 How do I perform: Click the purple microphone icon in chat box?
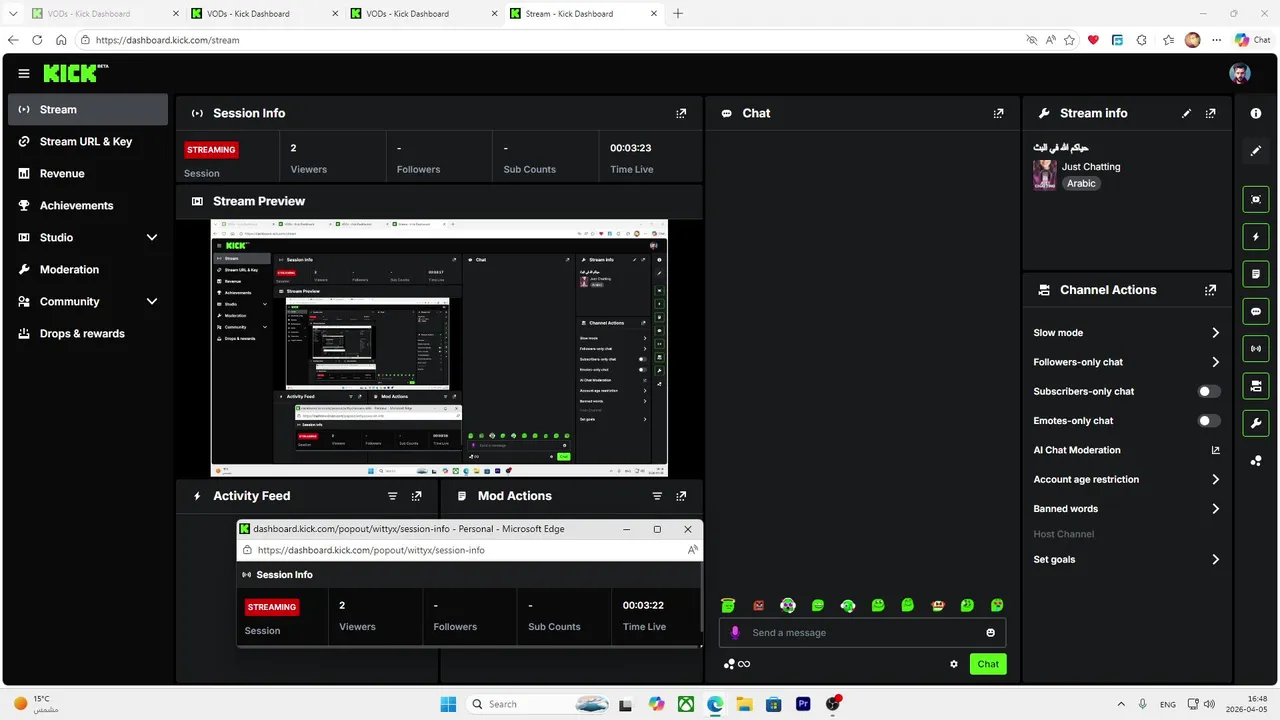(735, 633)
